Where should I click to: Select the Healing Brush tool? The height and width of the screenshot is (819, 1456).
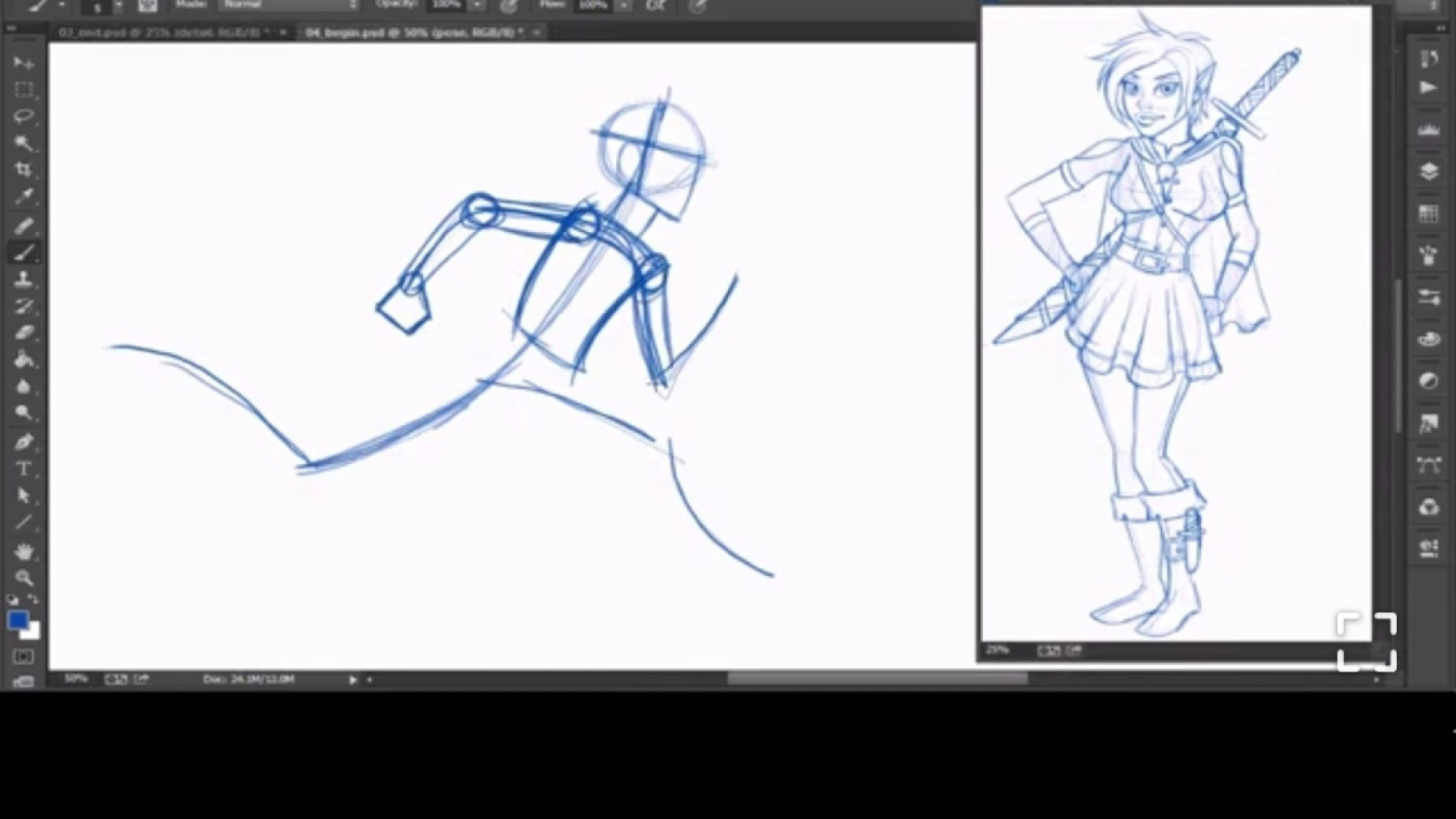pyautogui.click(x=24, y=226)
